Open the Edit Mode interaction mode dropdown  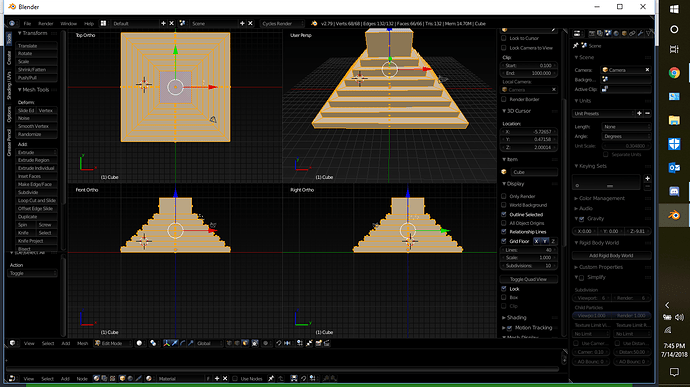pos(113,343)
